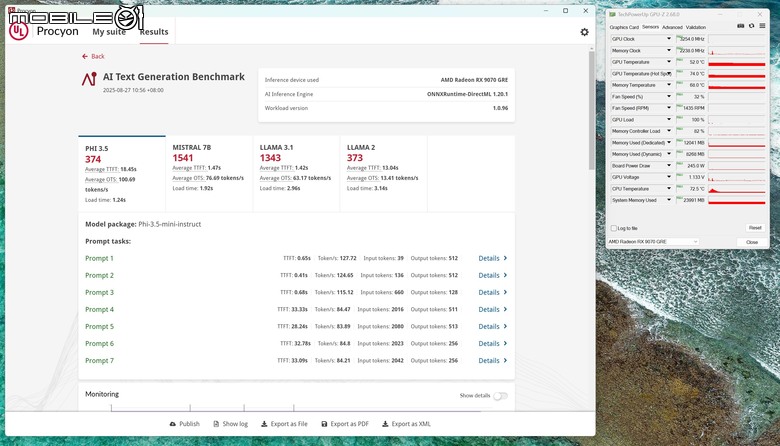Open the Results tab
The height and width of the screenshot is (446, 780).
tap(154, 32)
